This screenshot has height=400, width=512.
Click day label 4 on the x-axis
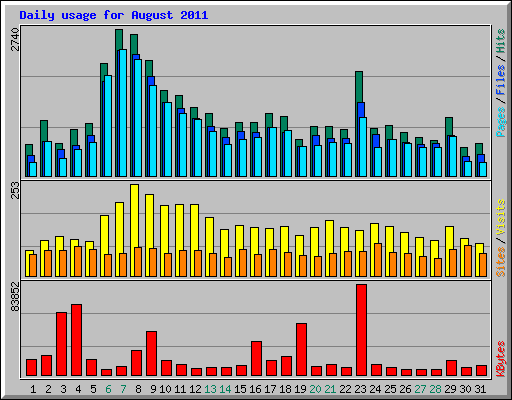(x=78, y=389)
